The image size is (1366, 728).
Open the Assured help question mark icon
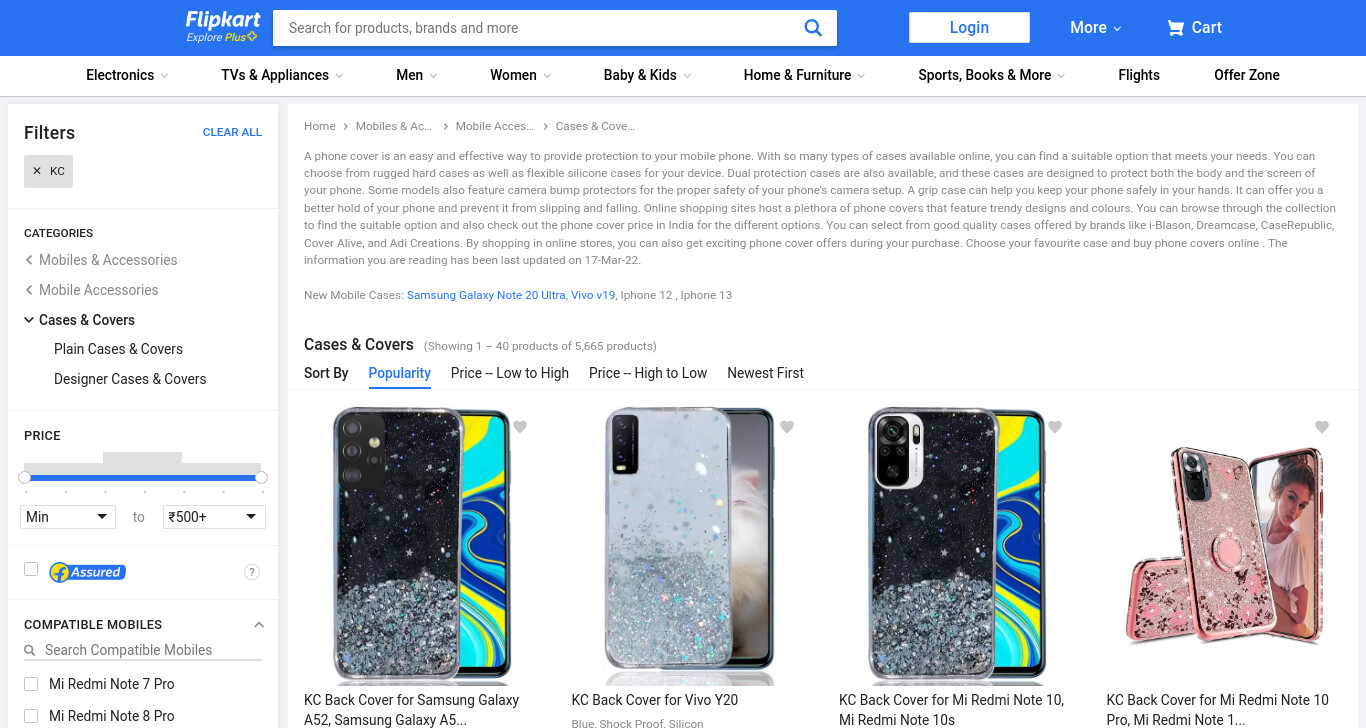(252, 572)
